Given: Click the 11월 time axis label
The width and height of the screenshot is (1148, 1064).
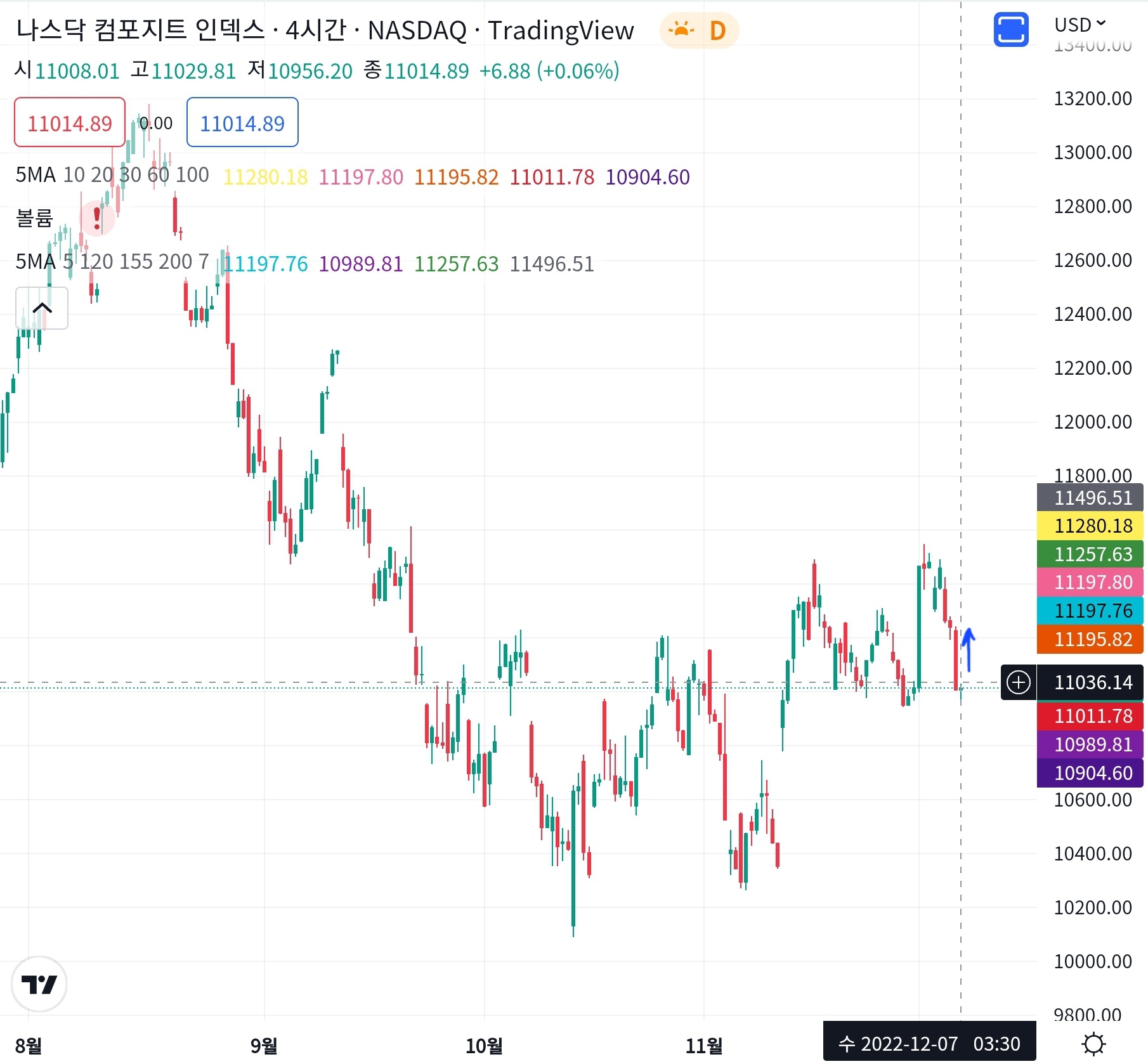Looking at the screenshot, I should coord(703,1046).
